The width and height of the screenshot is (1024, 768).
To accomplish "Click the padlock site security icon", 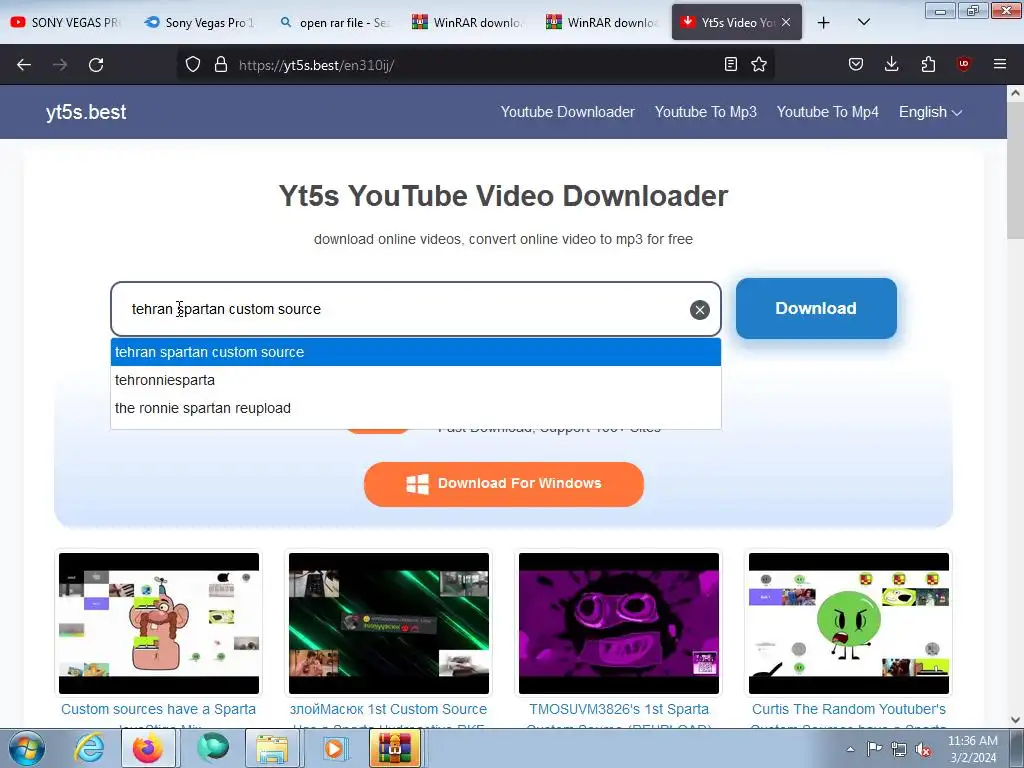I will [221, 64].
